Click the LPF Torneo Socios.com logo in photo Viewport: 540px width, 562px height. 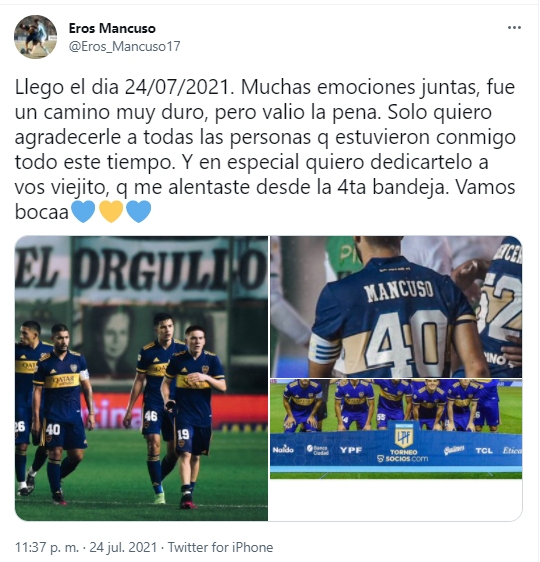(403, 443)
